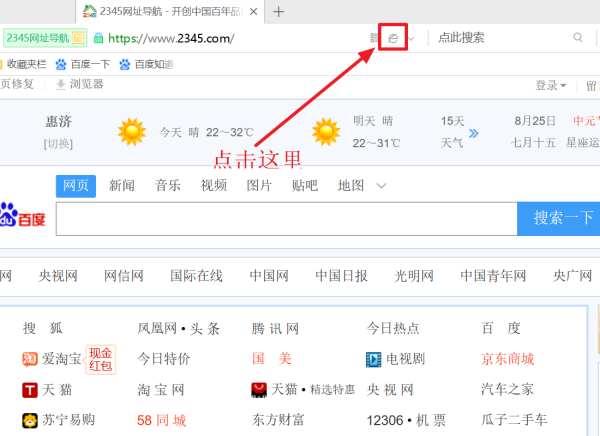Click the 浏览器 download link
This screenshot has height=436, width=600.
click(80, 84)
